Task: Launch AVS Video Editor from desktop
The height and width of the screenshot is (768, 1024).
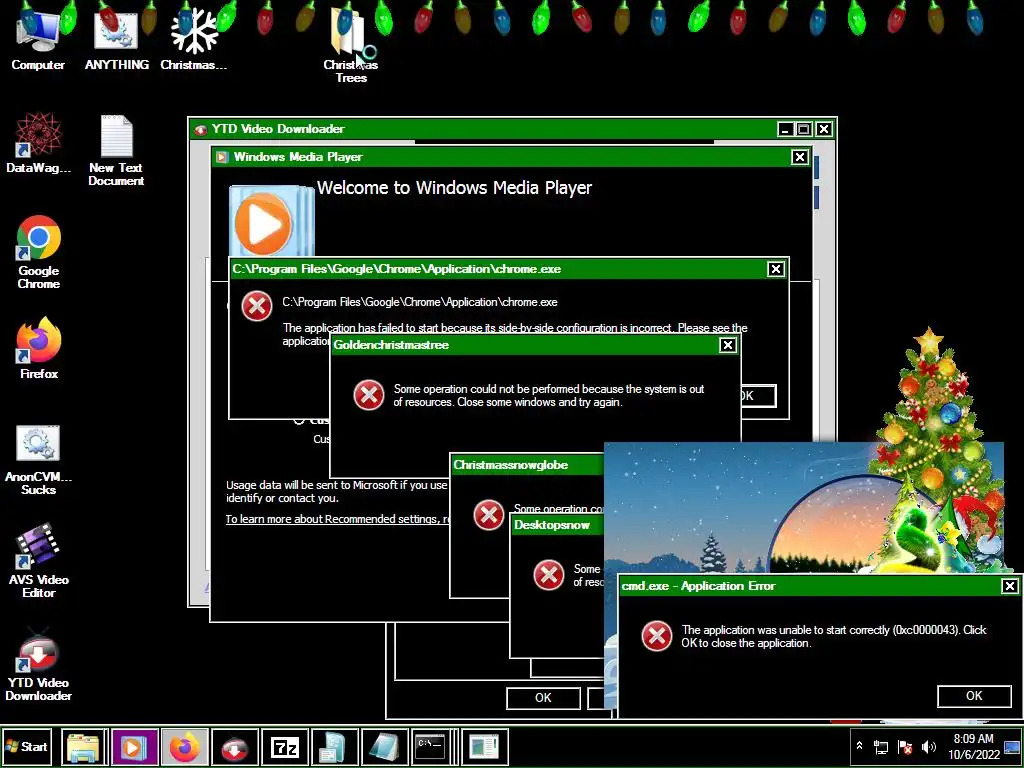Action: 39,560
